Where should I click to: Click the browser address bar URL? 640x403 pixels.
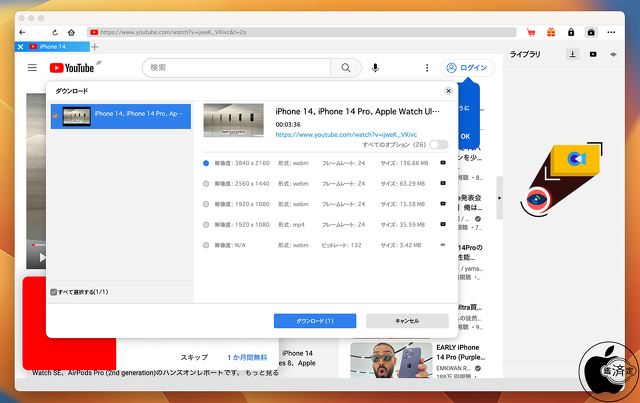pyautogui.click(x=302, y=32)
